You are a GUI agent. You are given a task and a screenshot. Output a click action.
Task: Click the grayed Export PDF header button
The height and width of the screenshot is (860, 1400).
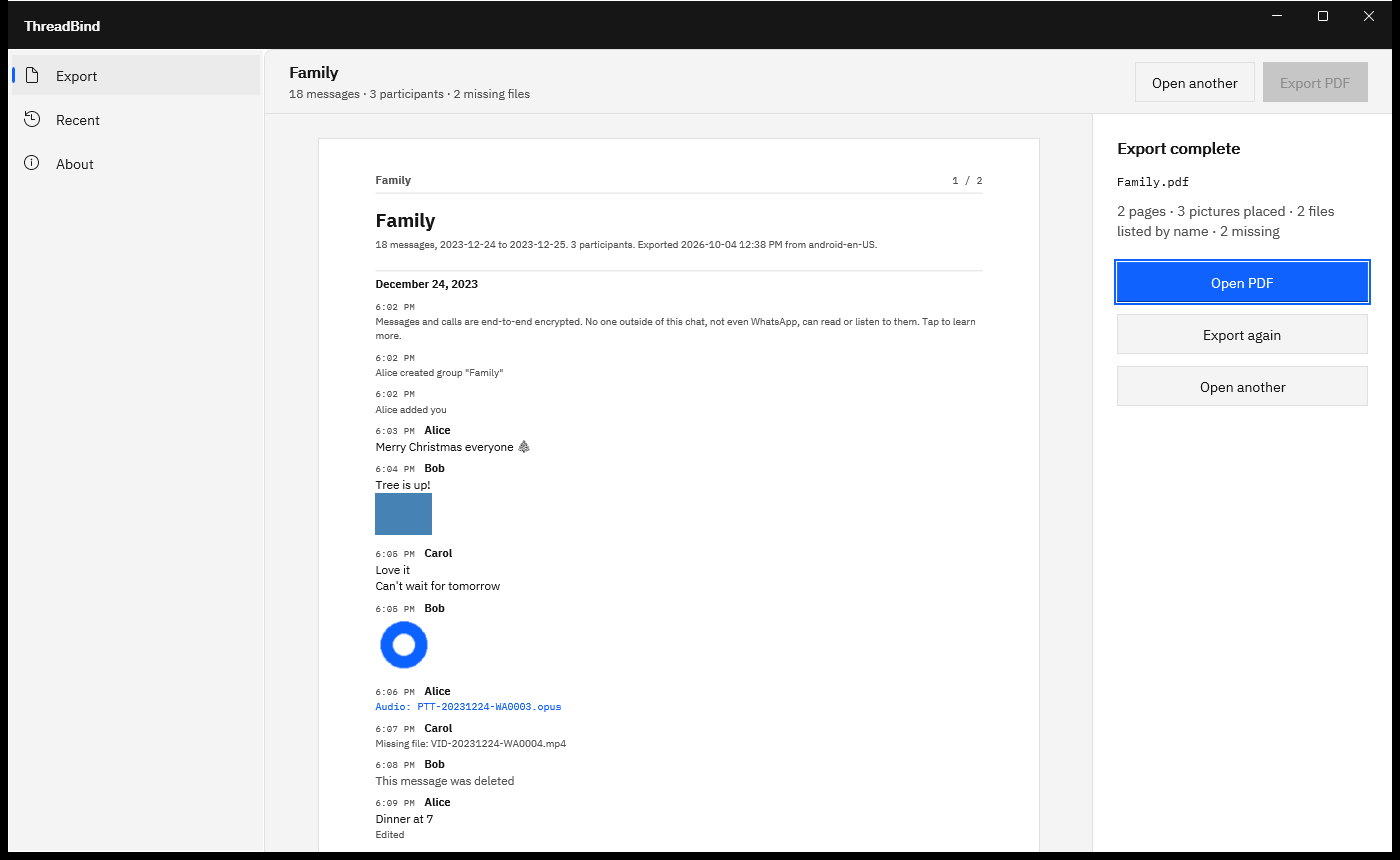click(1315, 83)
